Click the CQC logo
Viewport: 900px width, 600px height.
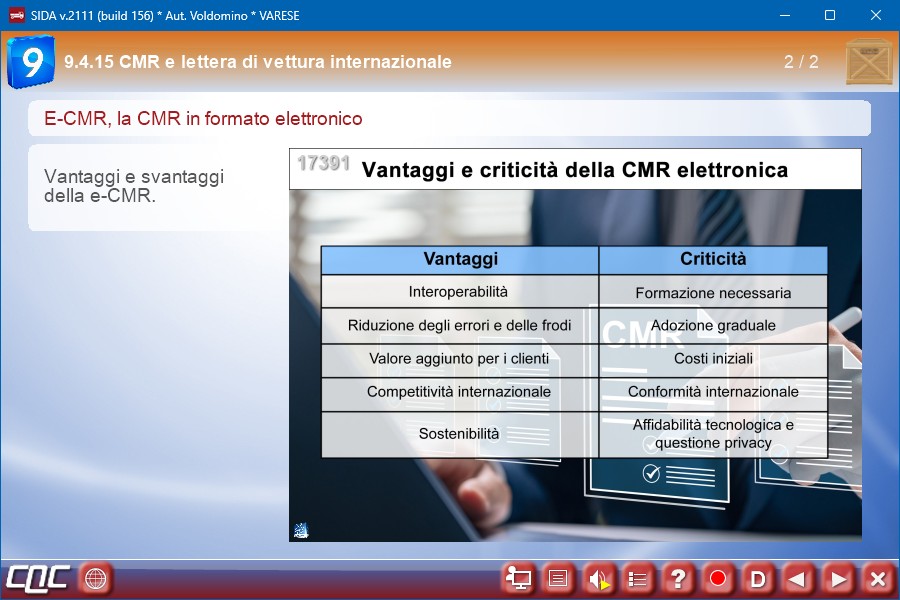coord(38,578)
